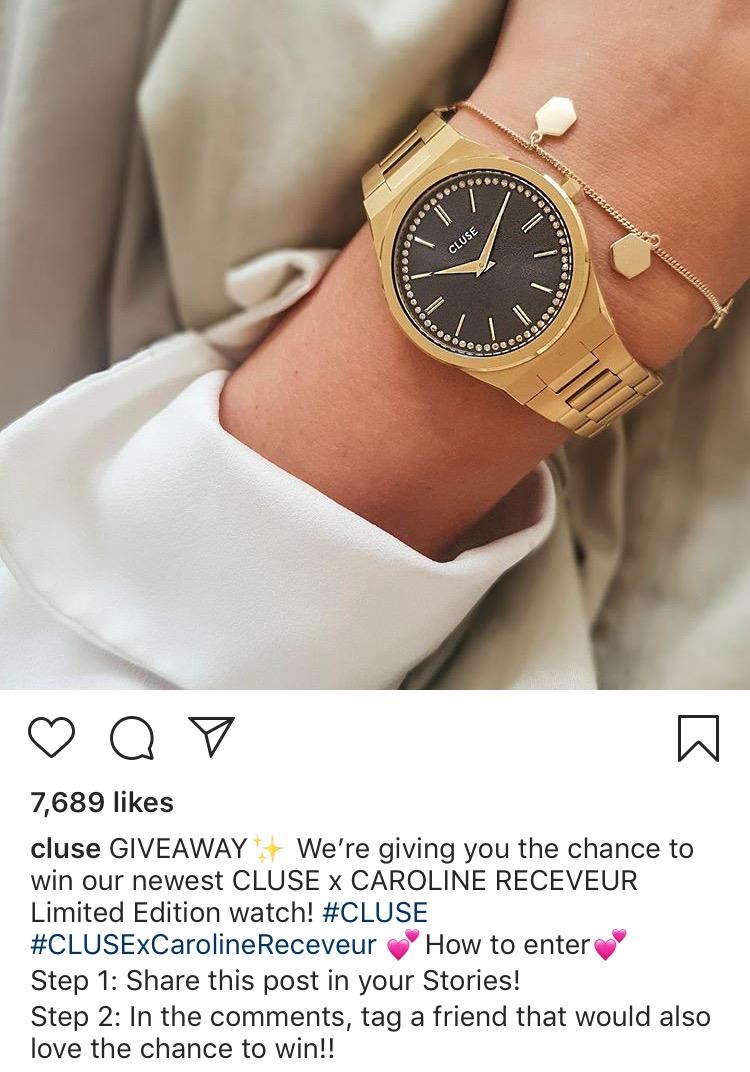Click the GIVEAWAY caption text
750x1072 pixels.
pyautogui.click(x=178, y=848)
